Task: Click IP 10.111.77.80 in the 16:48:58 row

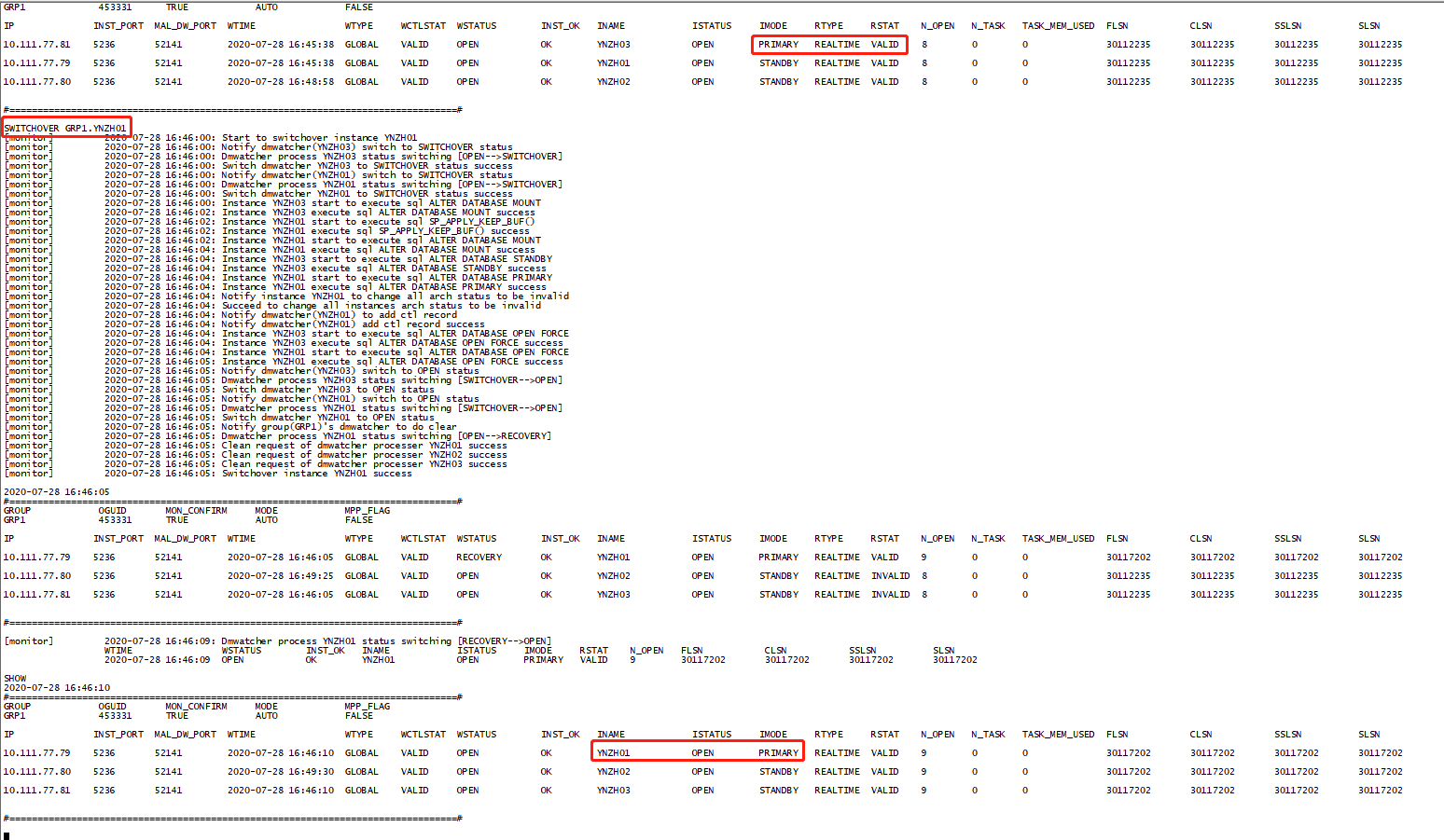Action: [x=36, y=82]
